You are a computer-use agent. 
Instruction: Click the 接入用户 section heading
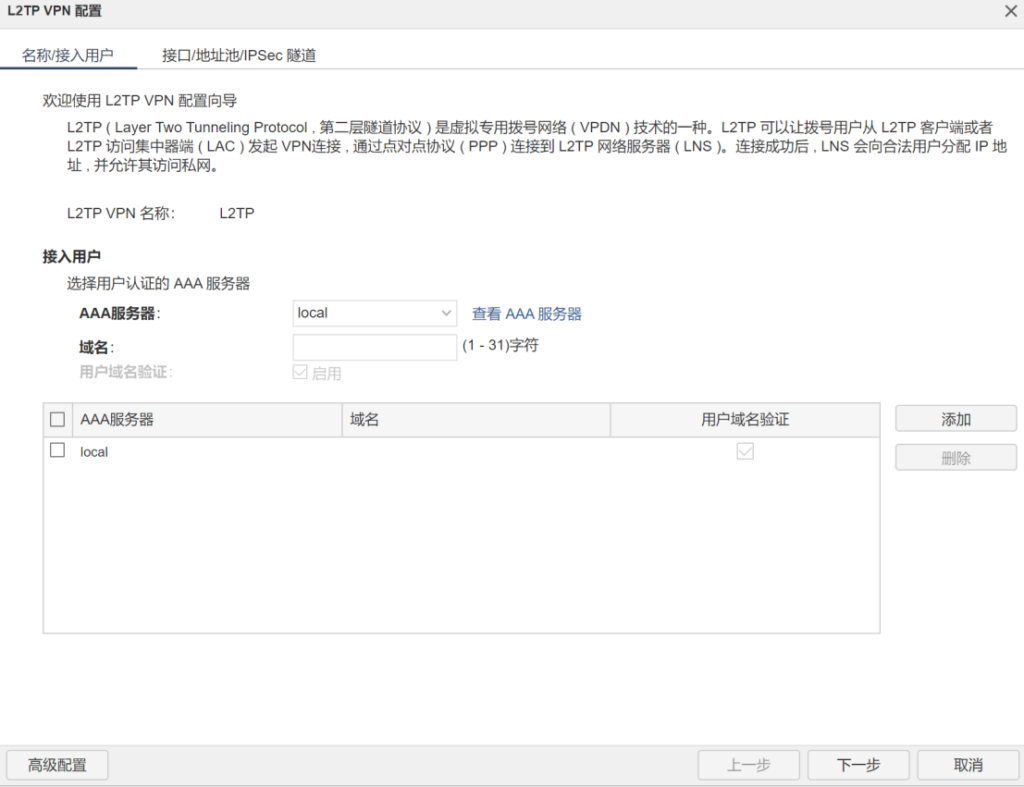[x=71, y=257]
